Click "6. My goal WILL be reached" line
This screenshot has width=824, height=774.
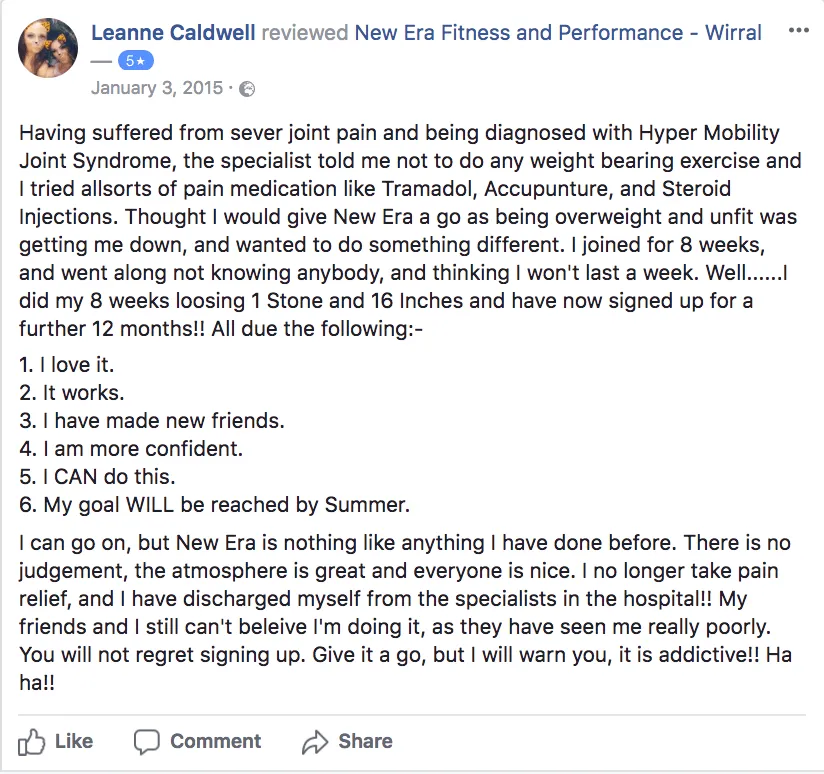pyautogui.click(x=214, y=505)
